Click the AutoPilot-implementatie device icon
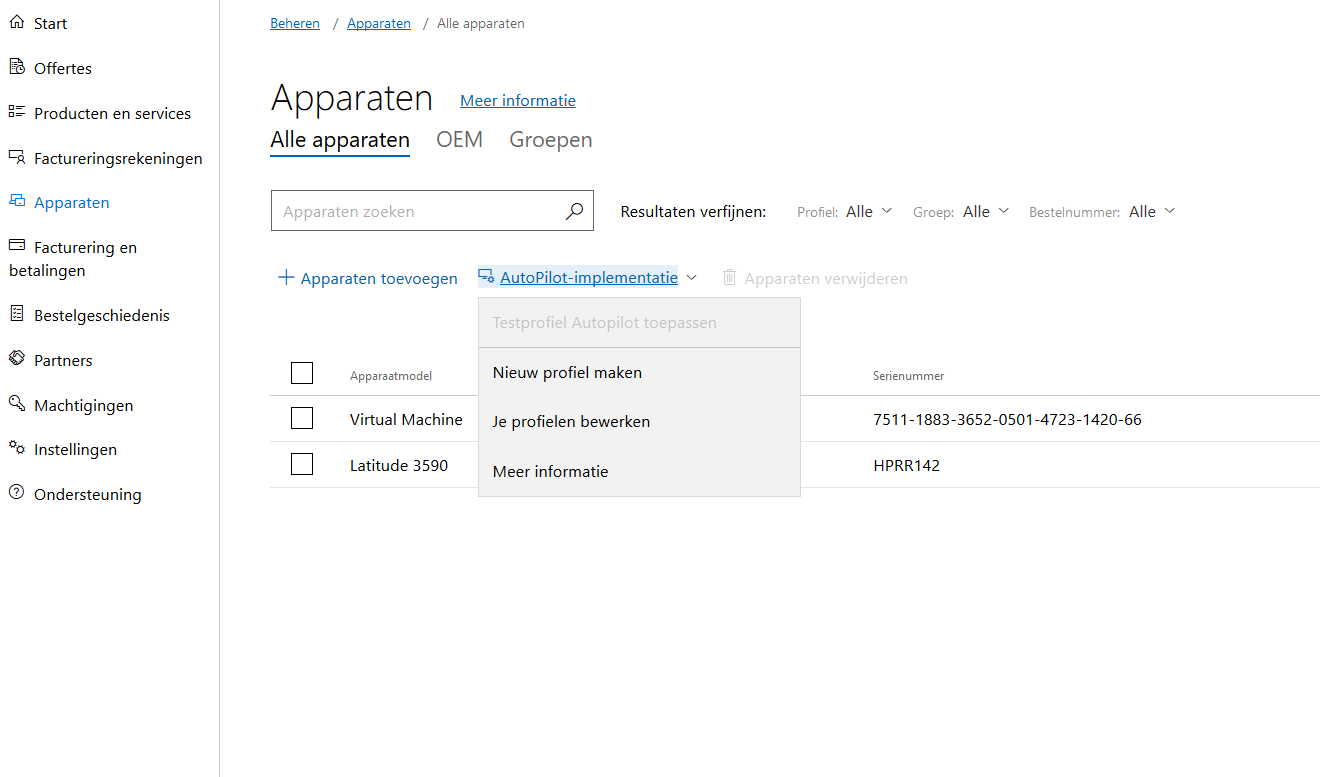1320x777 pixels. [487, 277]
